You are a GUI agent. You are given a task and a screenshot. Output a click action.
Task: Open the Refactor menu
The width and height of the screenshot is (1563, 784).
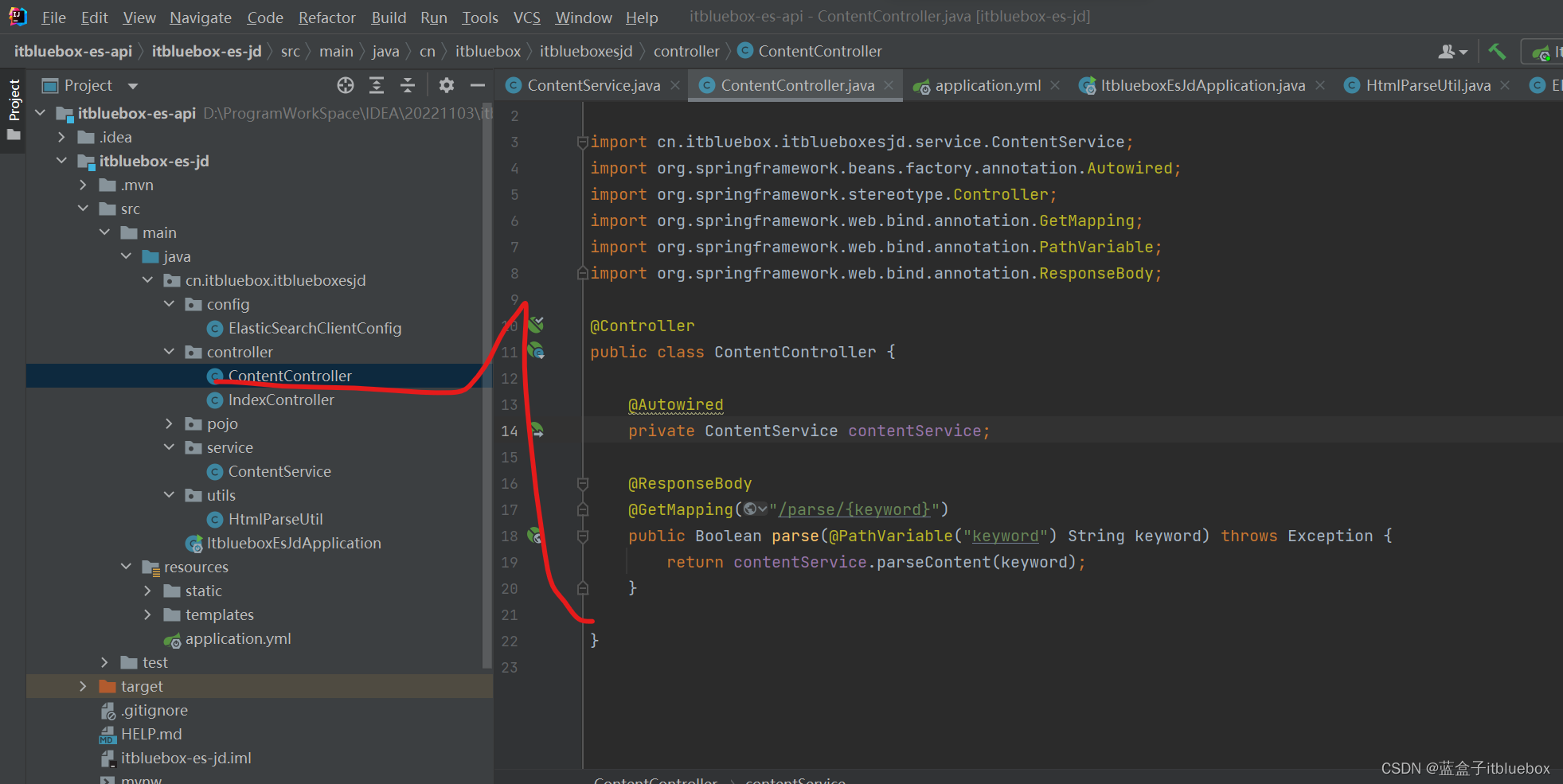tap(326, 18)
